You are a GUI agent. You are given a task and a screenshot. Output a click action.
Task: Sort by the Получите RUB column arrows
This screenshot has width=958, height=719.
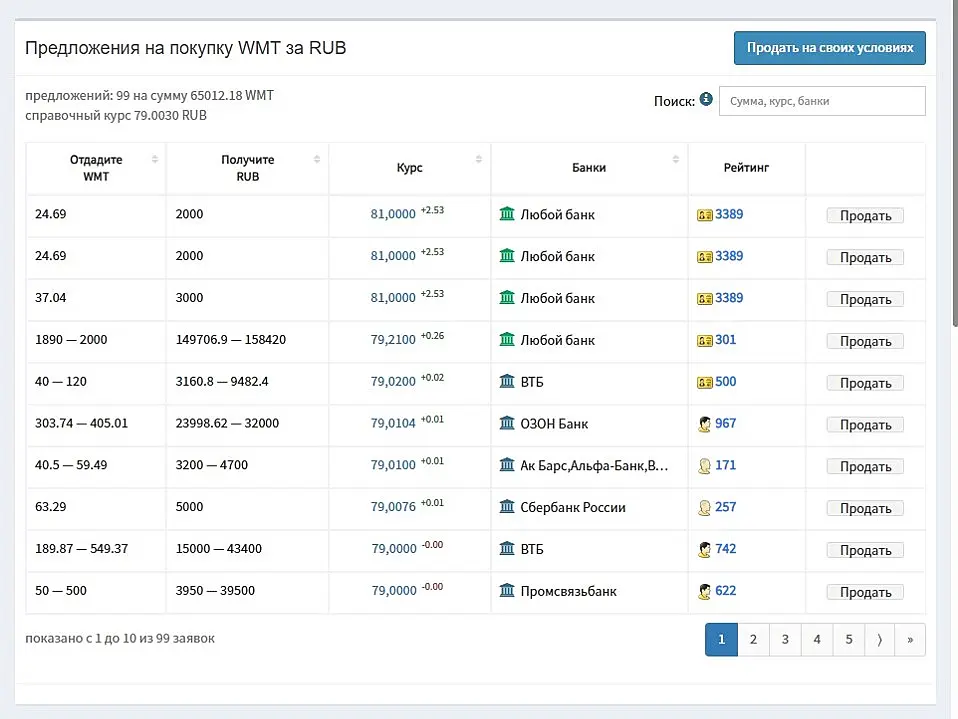coord(316,159)
